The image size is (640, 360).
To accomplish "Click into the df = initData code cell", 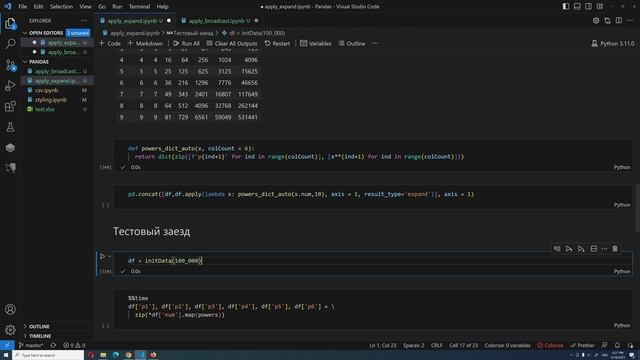I will pyautogui.click(x=373, y=260).
